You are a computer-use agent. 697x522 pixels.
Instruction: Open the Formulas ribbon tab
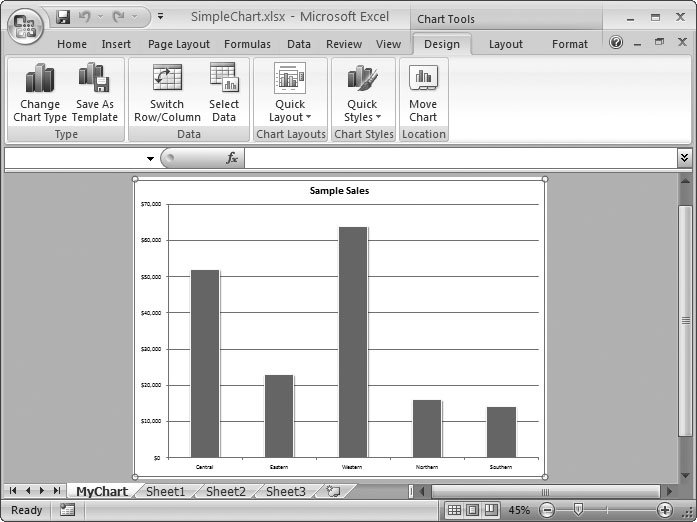247,44
